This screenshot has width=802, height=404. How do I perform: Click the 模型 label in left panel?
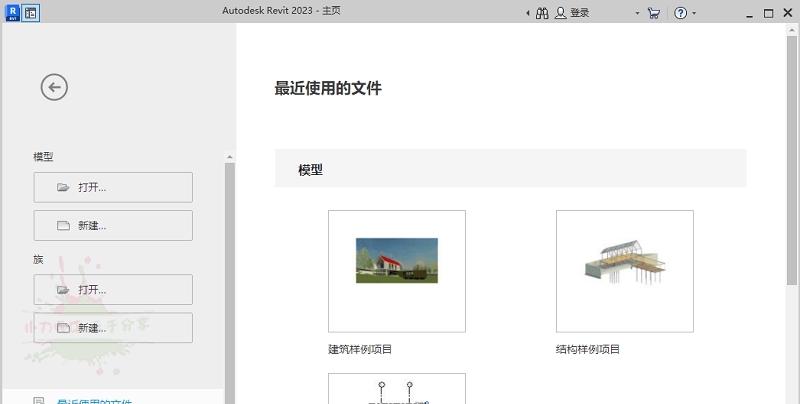pos(43,157)
